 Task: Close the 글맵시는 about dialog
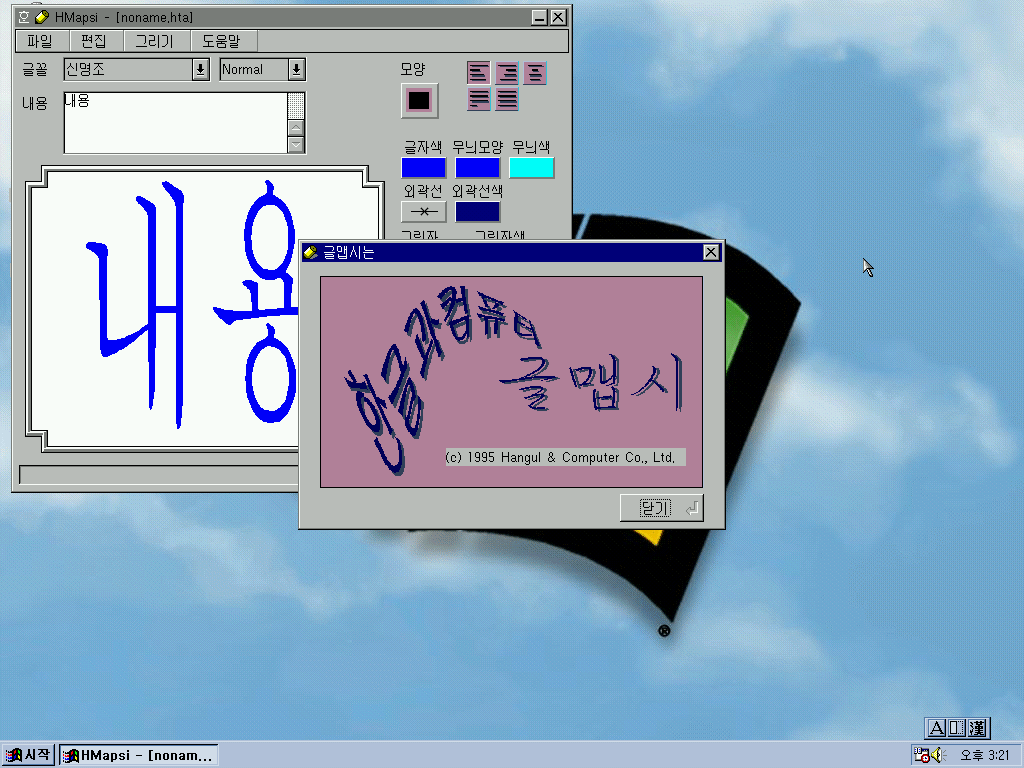coord(711,252)
